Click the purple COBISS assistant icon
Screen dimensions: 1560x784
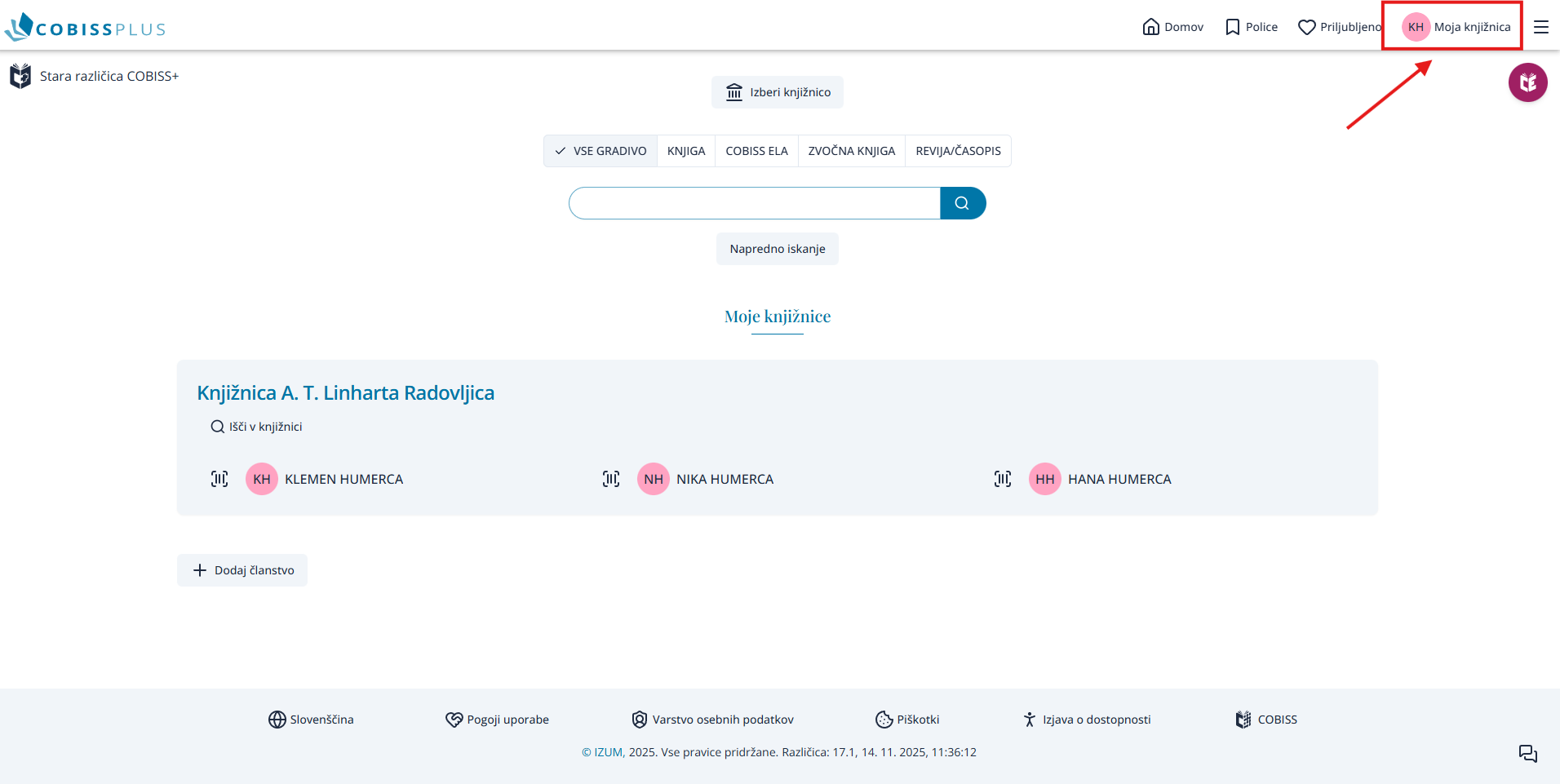tap(1527, 82)
